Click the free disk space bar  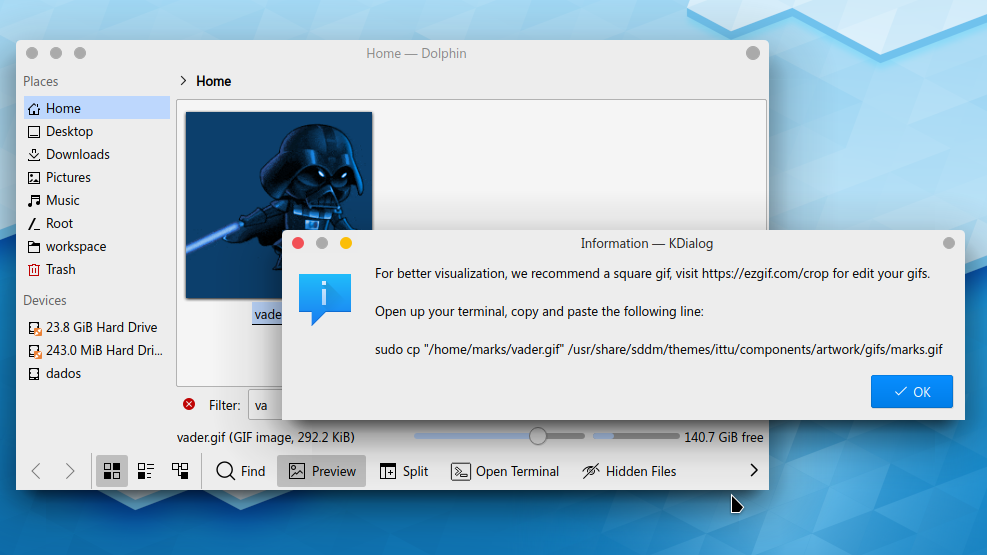(x=636, y=435)
